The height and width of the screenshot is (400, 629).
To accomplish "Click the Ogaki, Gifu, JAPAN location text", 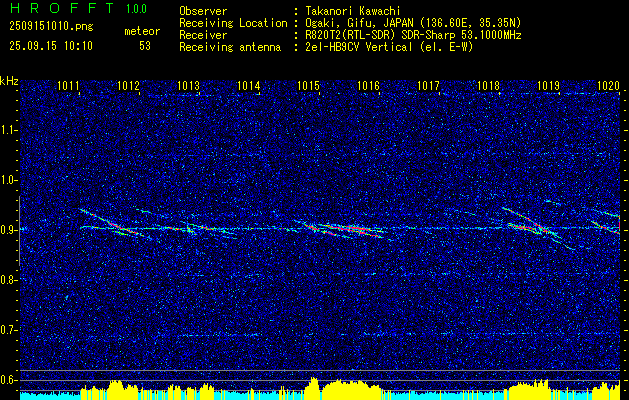I will click(413, 23).
